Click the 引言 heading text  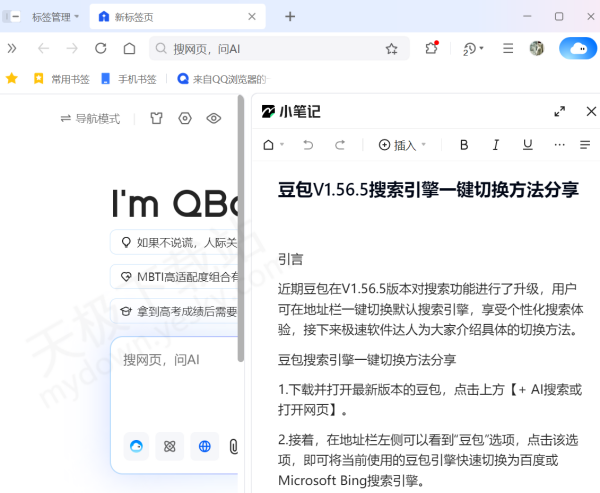tap(290, 259)
